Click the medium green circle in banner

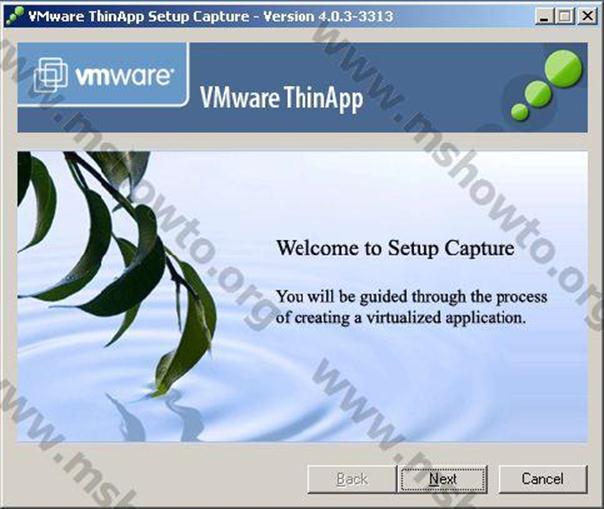(x=538, y=94)
